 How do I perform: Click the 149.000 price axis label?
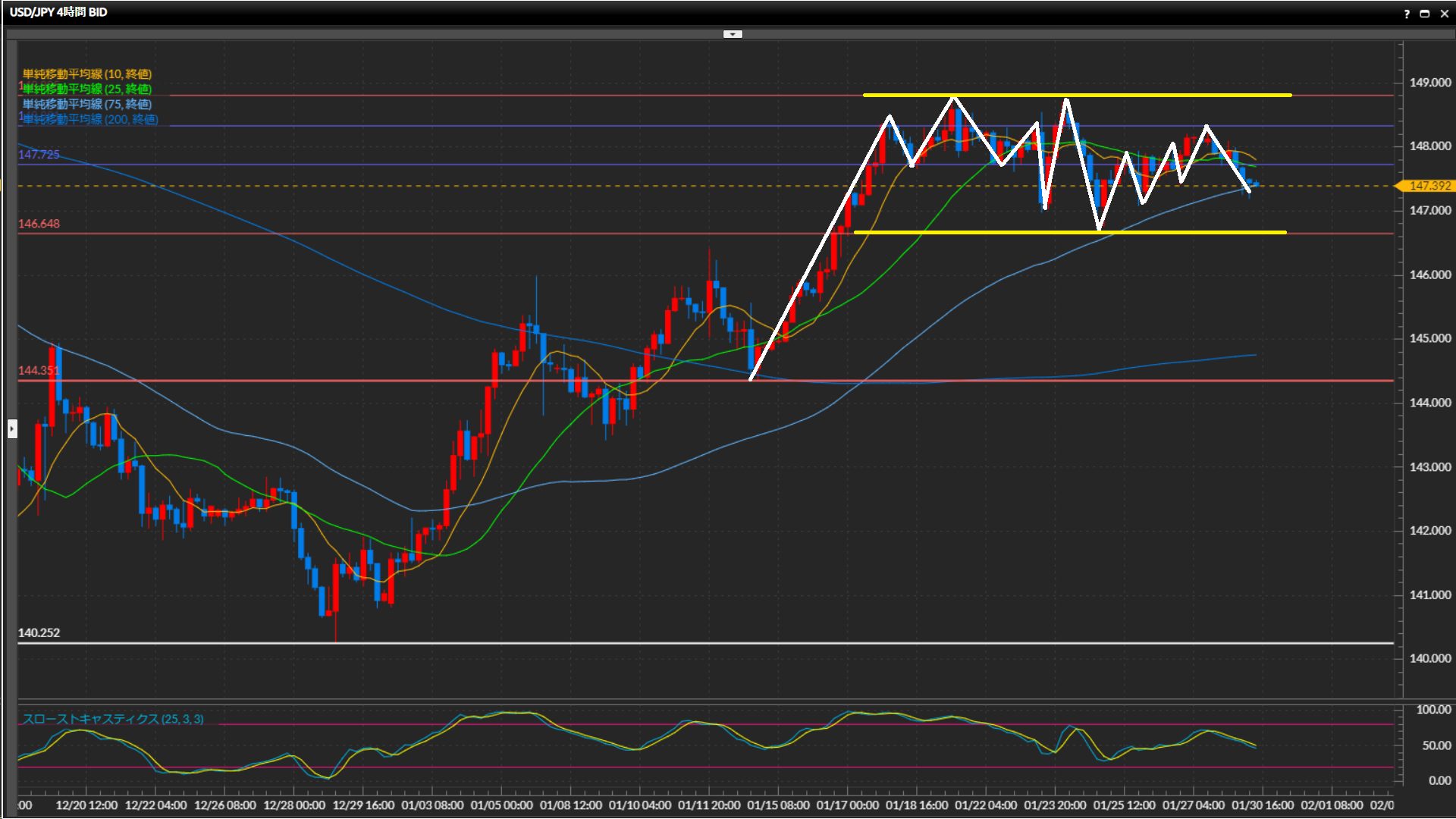coord(1429,83)
